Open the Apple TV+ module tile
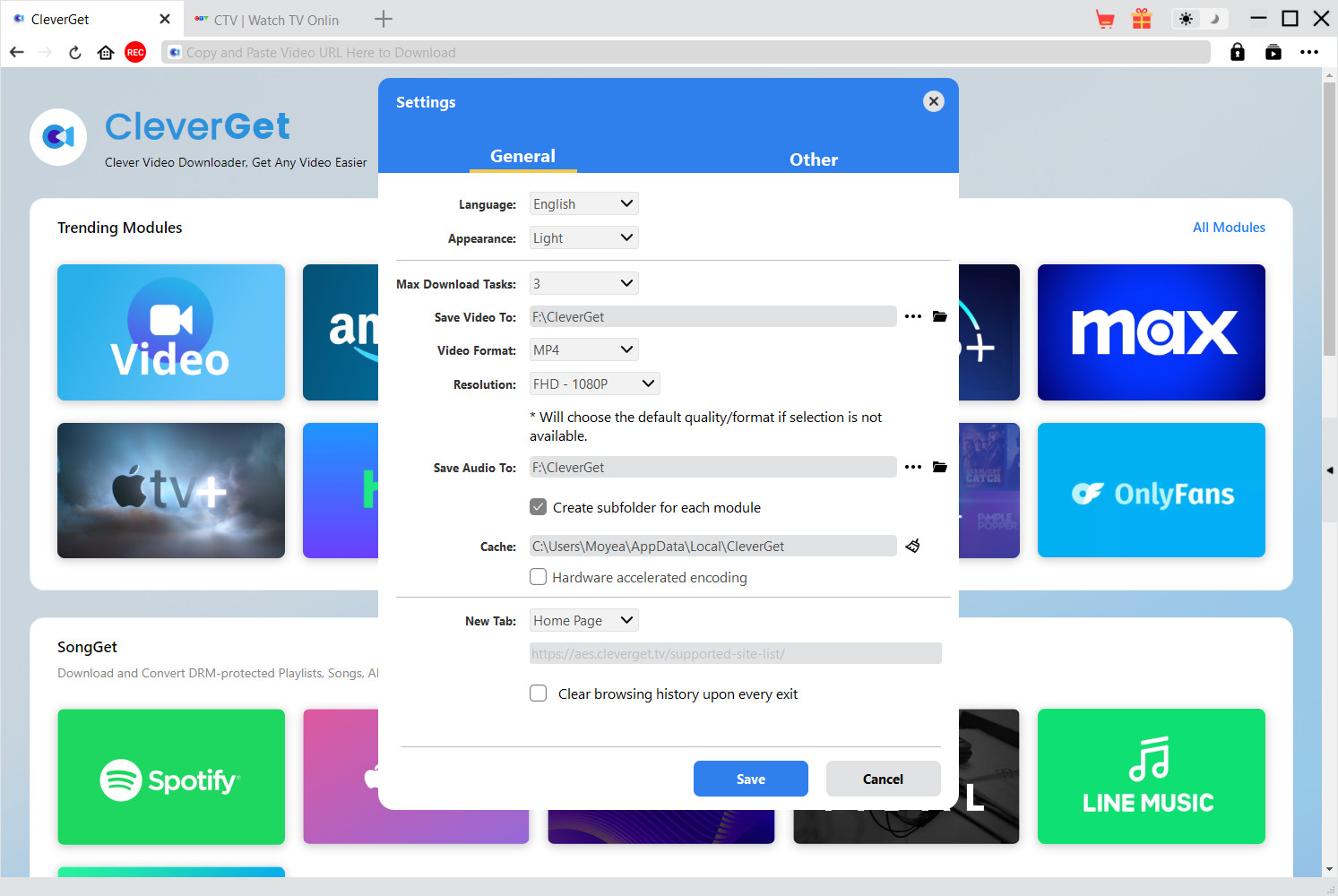Image resolution: width=1338 pixels, height=896 pixels. tap(171, 490)
